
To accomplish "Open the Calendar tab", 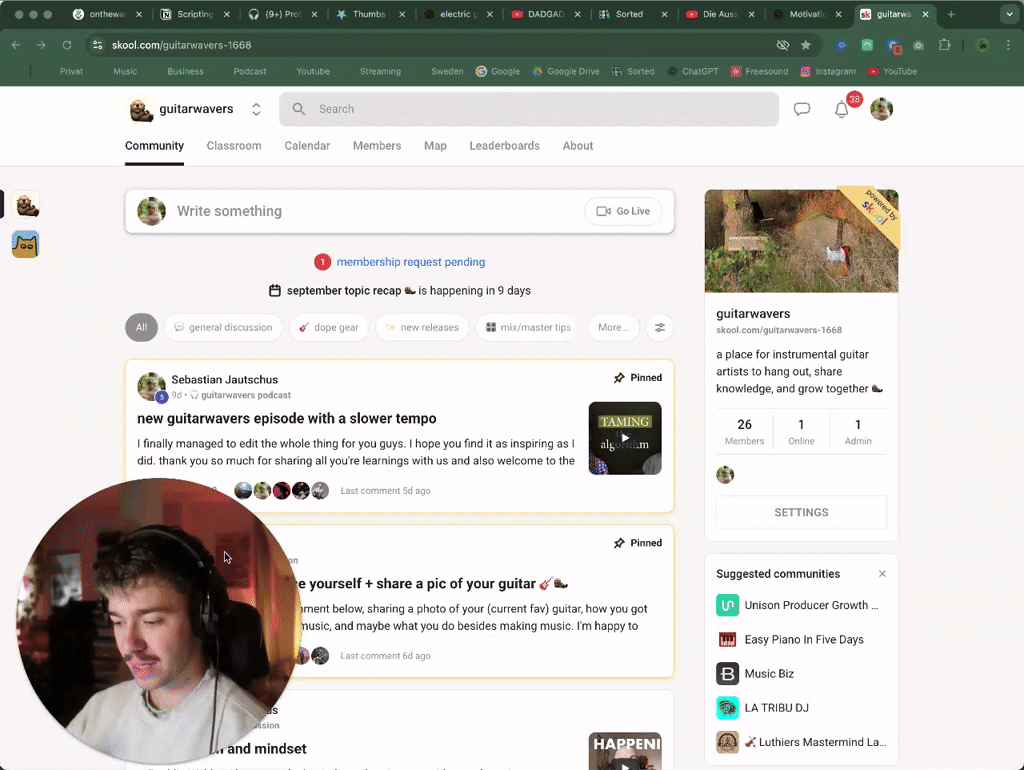I will click(307, 146).
